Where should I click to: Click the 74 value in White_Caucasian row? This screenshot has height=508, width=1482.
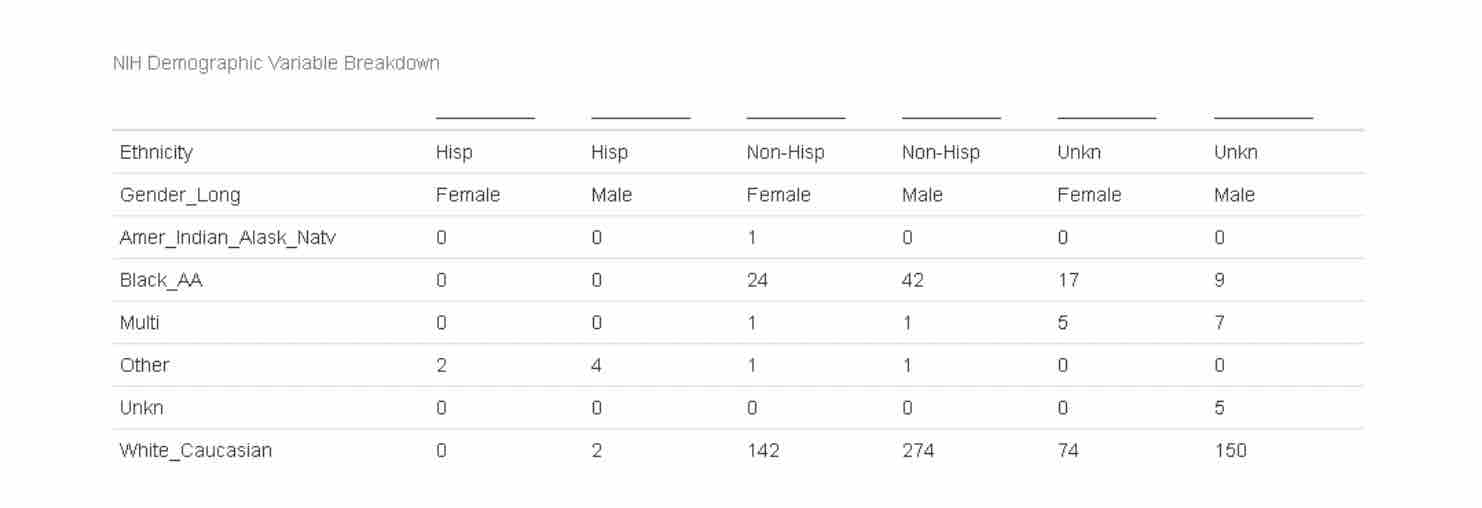[1069, 450]
